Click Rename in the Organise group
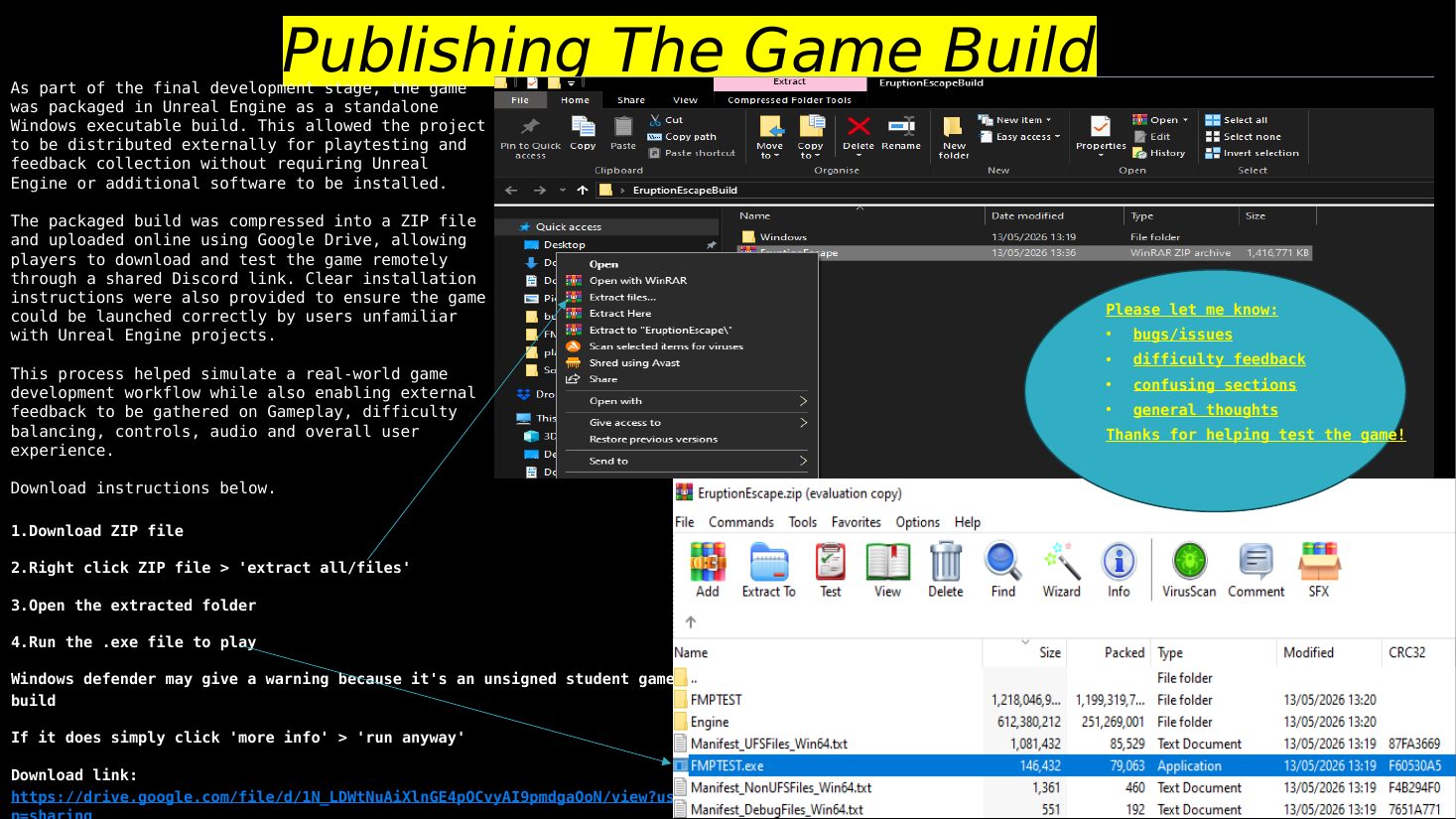 pos(901,133)
